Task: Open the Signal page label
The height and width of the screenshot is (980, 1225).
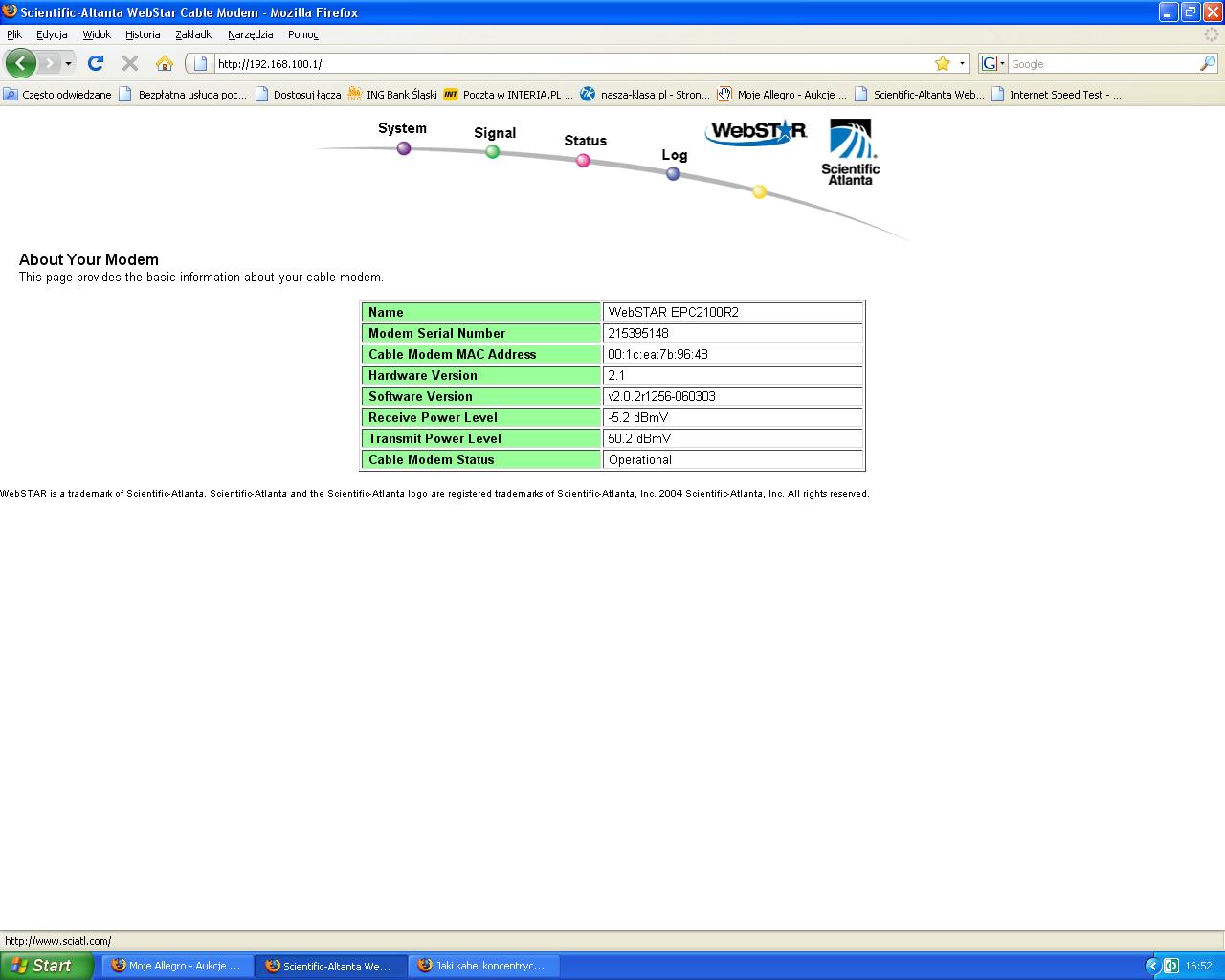Action: (495, 133)
